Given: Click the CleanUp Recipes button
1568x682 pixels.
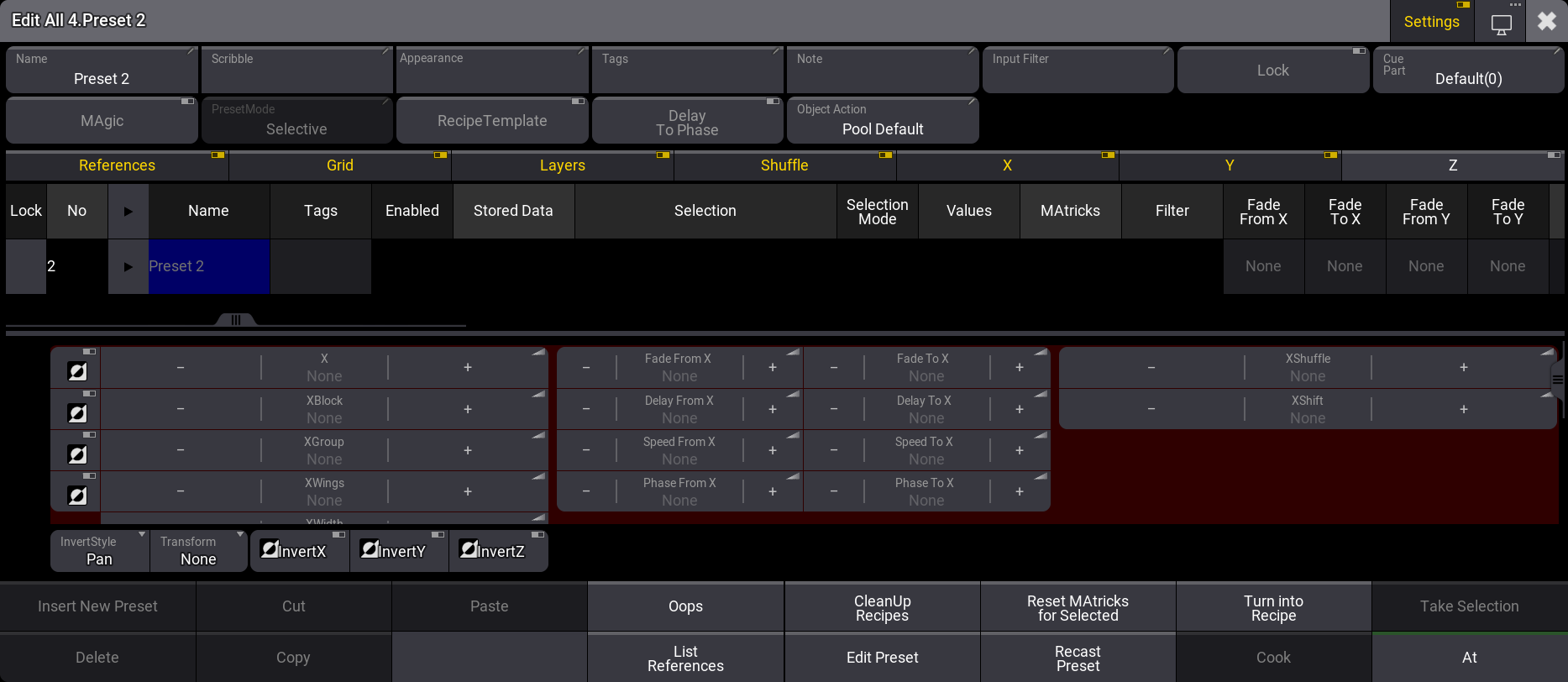Looking at the screenshot, I should click(x=882, y=607).
